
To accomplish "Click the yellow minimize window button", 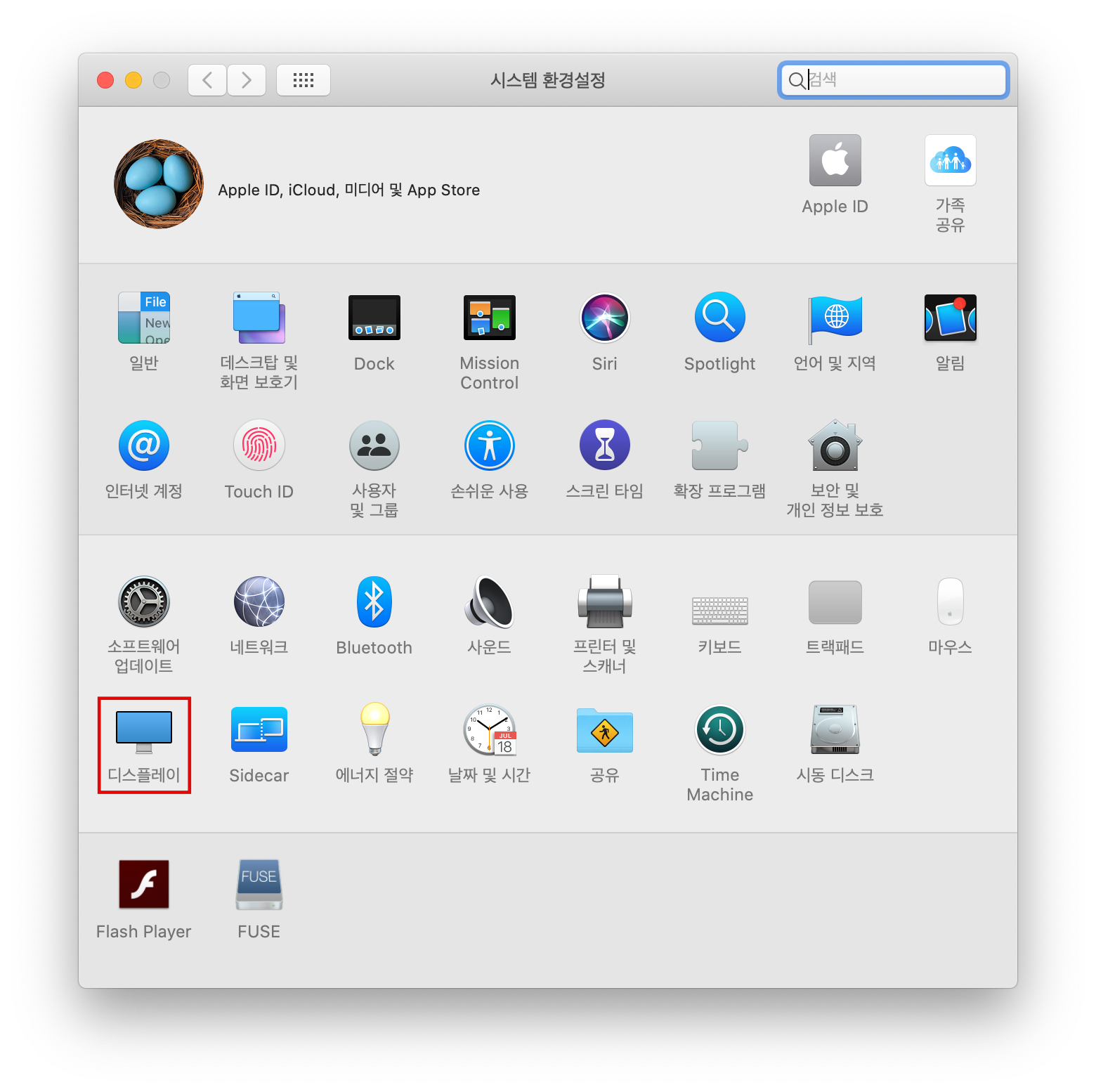I will coord(133,80).
